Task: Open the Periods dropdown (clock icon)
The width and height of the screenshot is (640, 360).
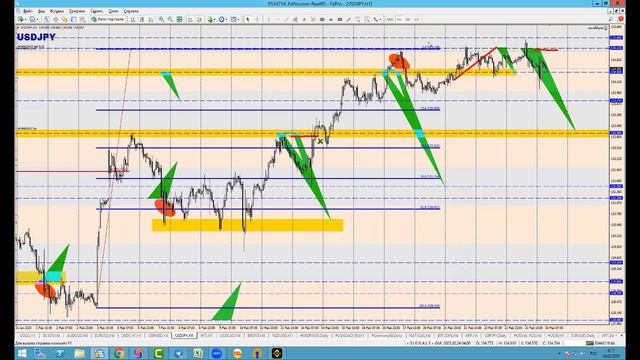Action: click(x=222, y=19)
